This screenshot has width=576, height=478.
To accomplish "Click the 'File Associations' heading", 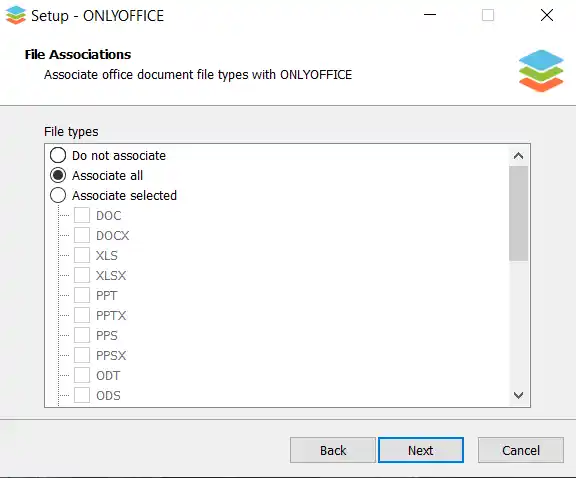I will tap(78, 54).
